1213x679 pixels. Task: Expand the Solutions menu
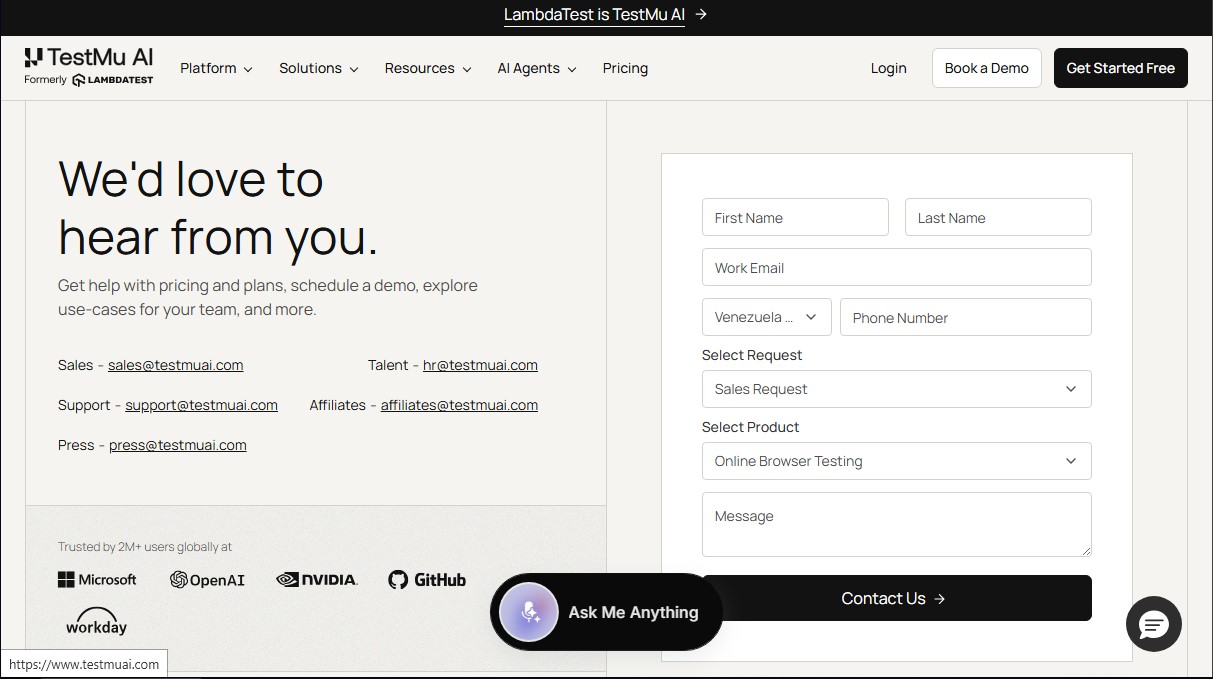(x=318, y=68)
